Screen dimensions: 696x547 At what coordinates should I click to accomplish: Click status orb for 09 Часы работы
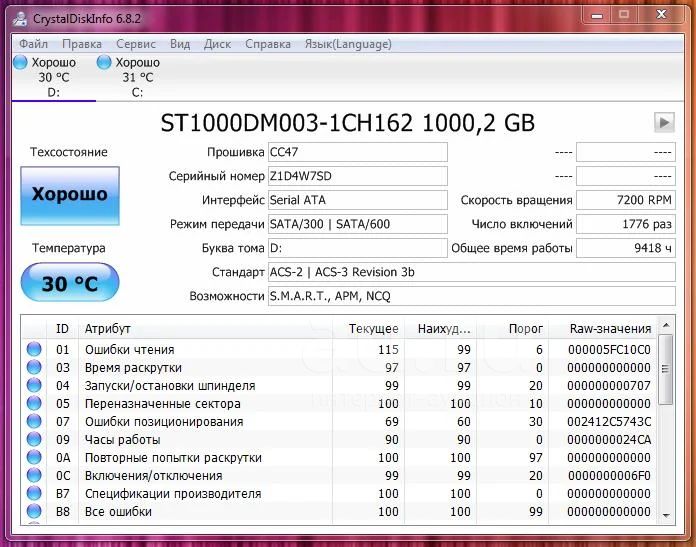(34, 439)
